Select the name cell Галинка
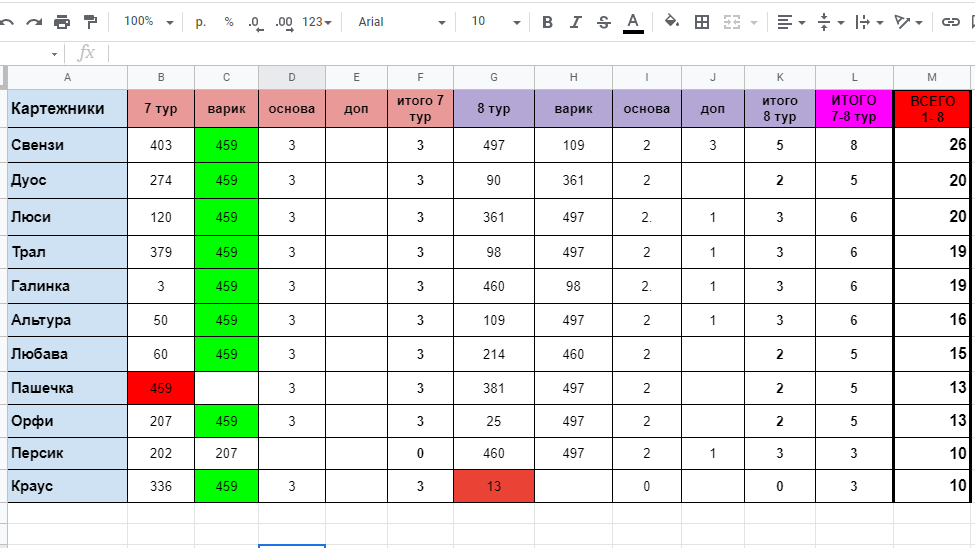The image size is (975, 548). coord(67,286)
